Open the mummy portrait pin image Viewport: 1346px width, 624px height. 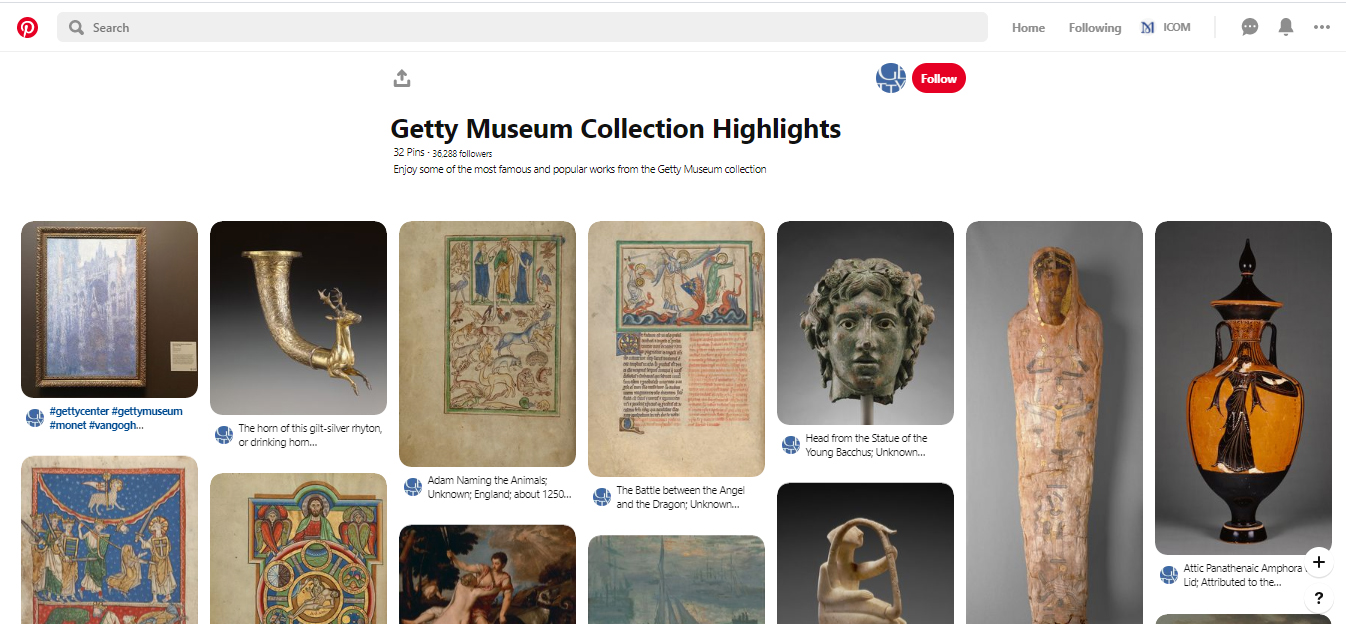[x=1054, y=422]
